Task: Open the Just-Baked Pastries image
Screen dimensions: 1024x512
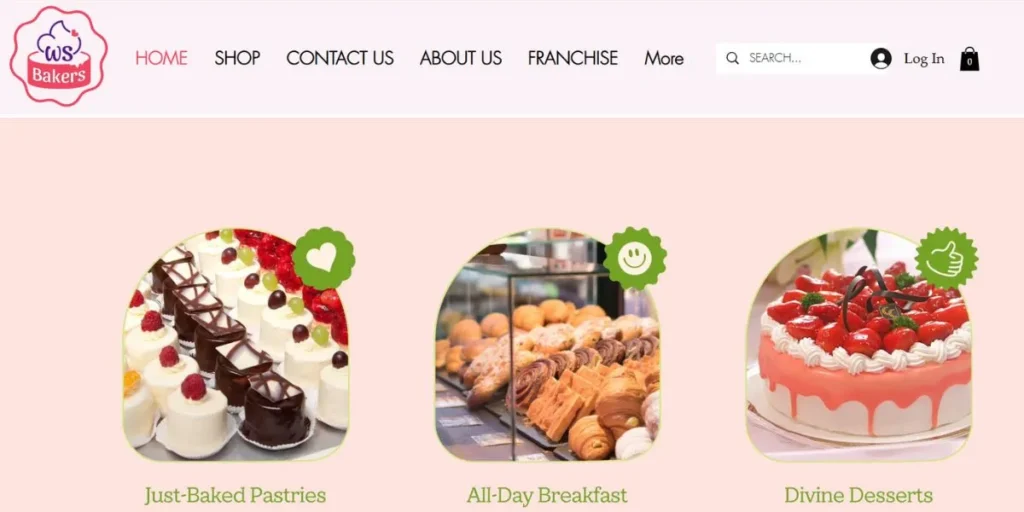Action: coord(235,345)
